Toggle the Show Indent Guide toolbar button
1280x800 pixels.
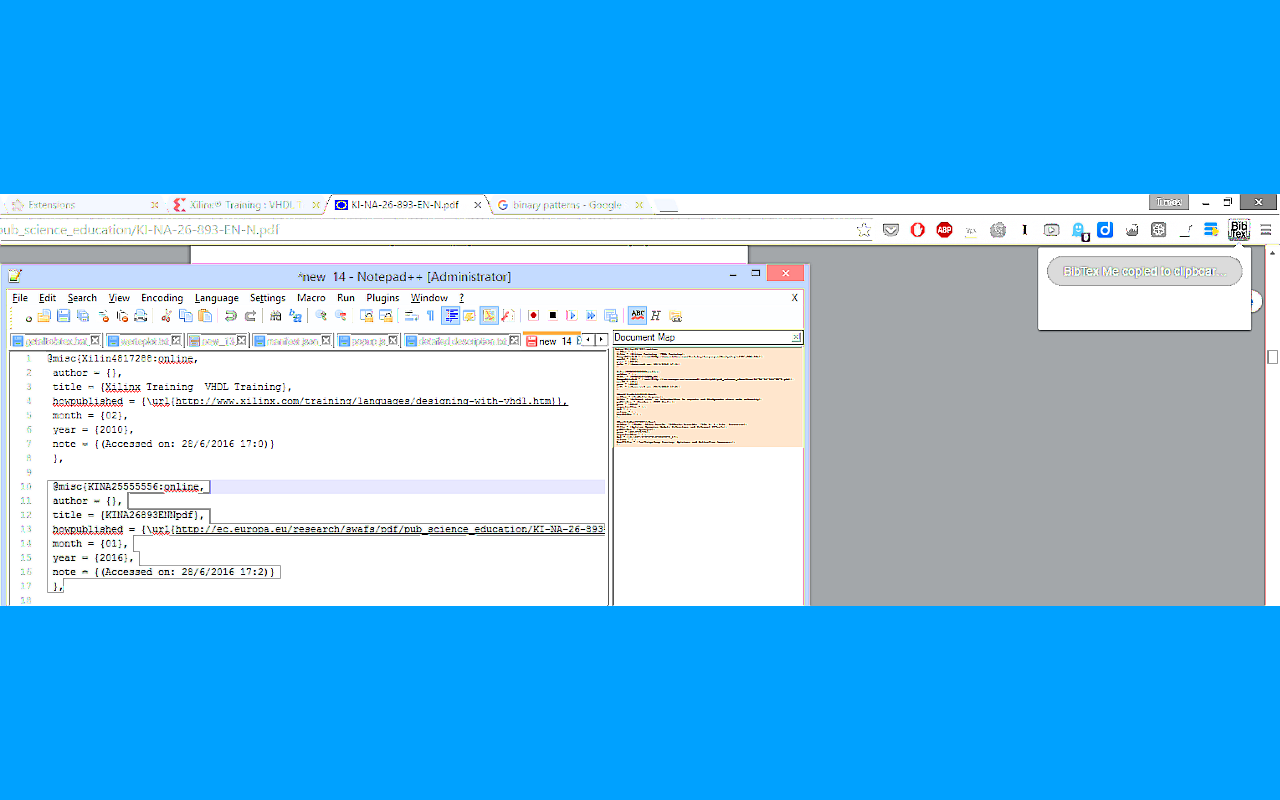pyautogui.click(x=450, y=316)
